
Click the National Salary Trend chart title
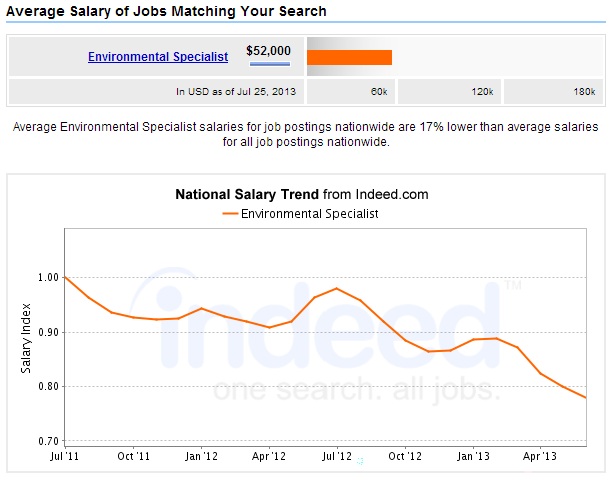[x=247, y=195]
